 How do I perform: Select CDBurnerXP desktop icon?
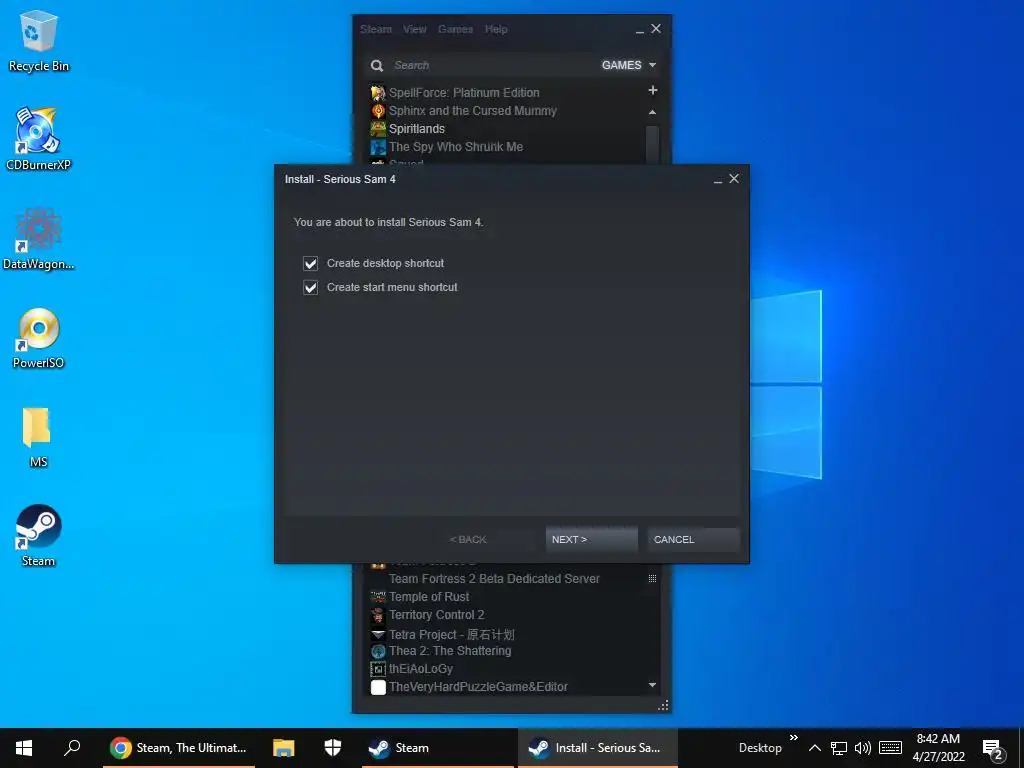(39, 138)
